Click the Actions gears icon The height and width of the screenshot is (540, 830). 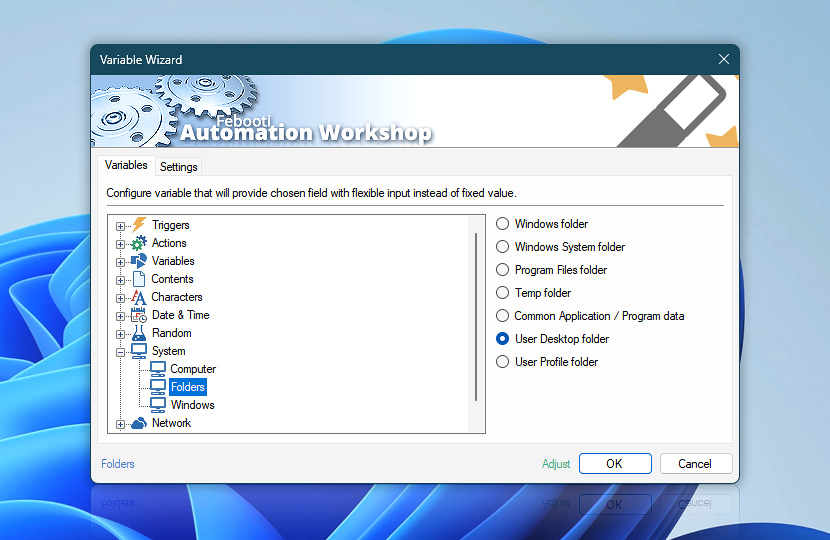(139, 243)
